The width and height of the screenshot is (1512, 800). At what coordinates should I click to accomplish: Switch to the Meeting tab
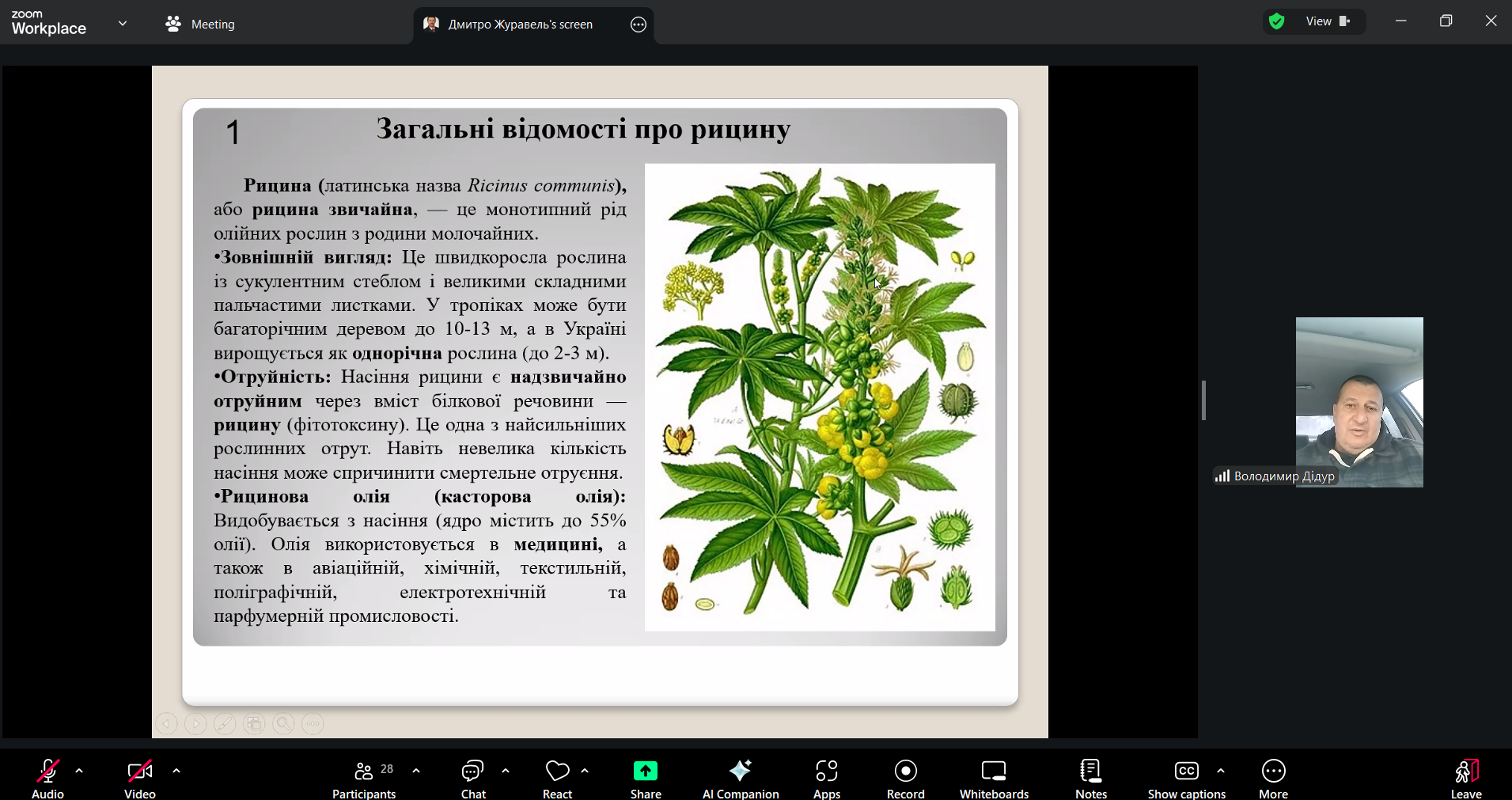click(200, 25)
